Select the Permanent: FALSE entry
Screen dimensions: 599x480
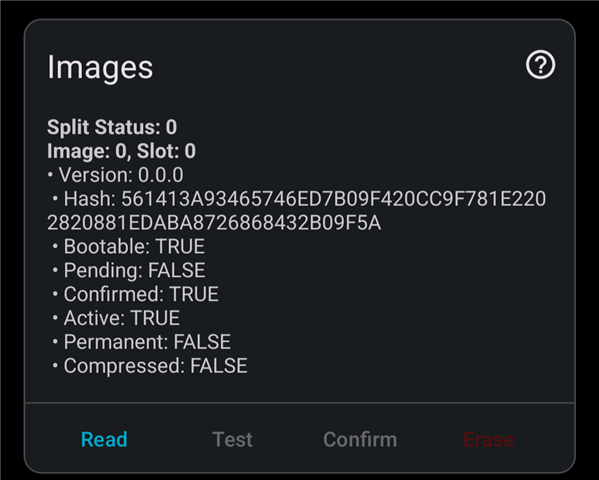[141, 342]
